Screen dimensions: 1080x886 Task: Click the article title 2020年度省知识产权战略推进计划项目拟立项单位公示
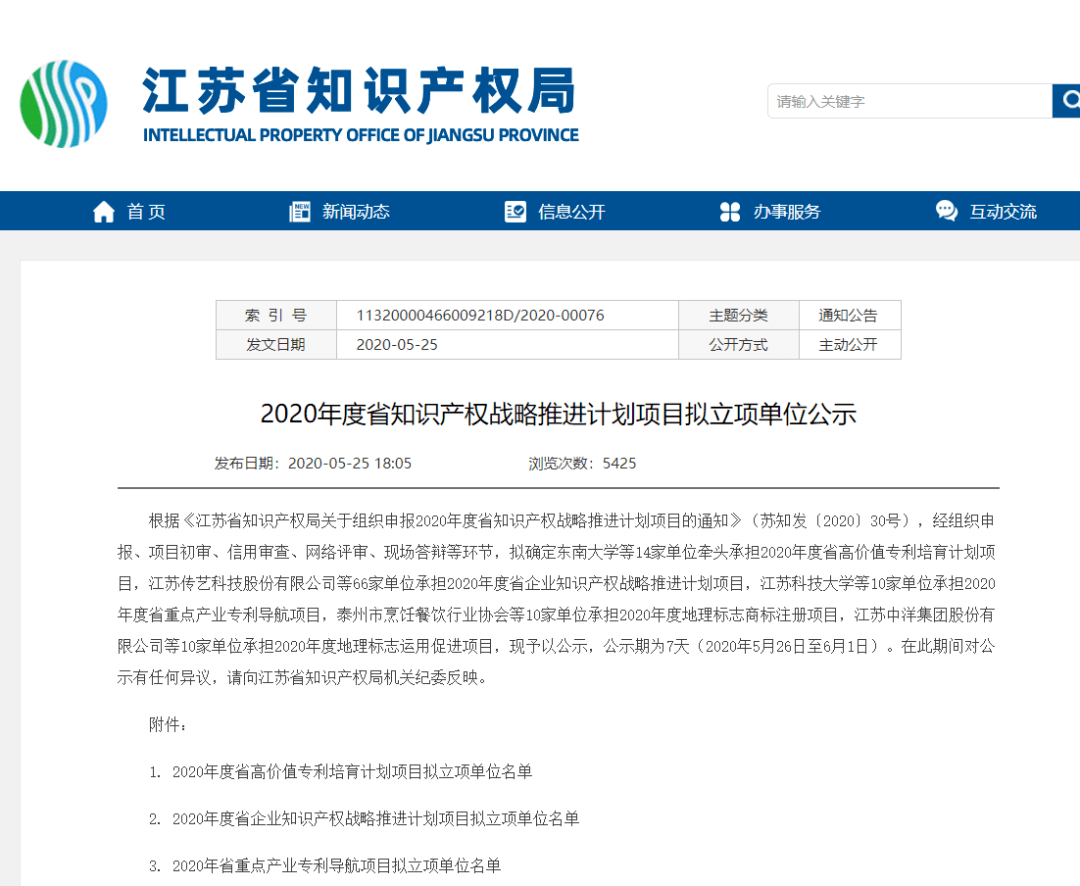558,414
